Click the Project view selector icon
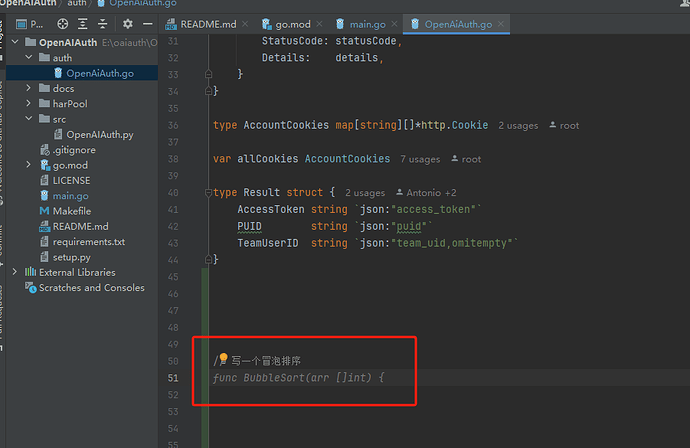 (x=22, y=24)
